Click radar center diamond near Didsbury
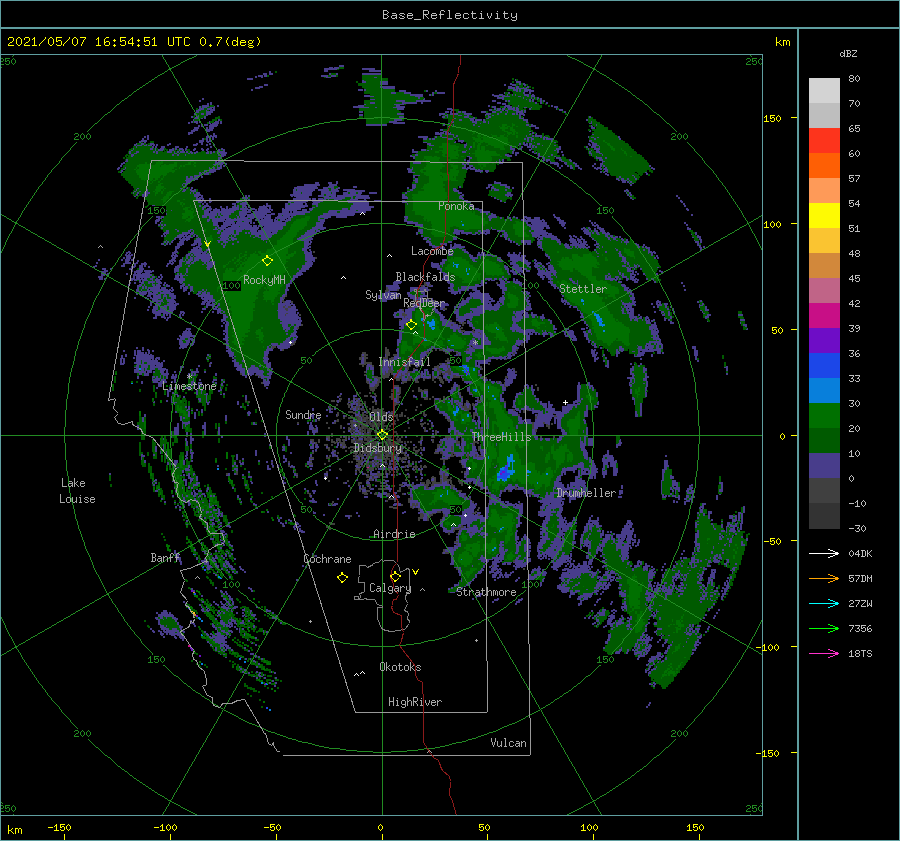This screenshot has height=841, width=900. tap(382, 435)
